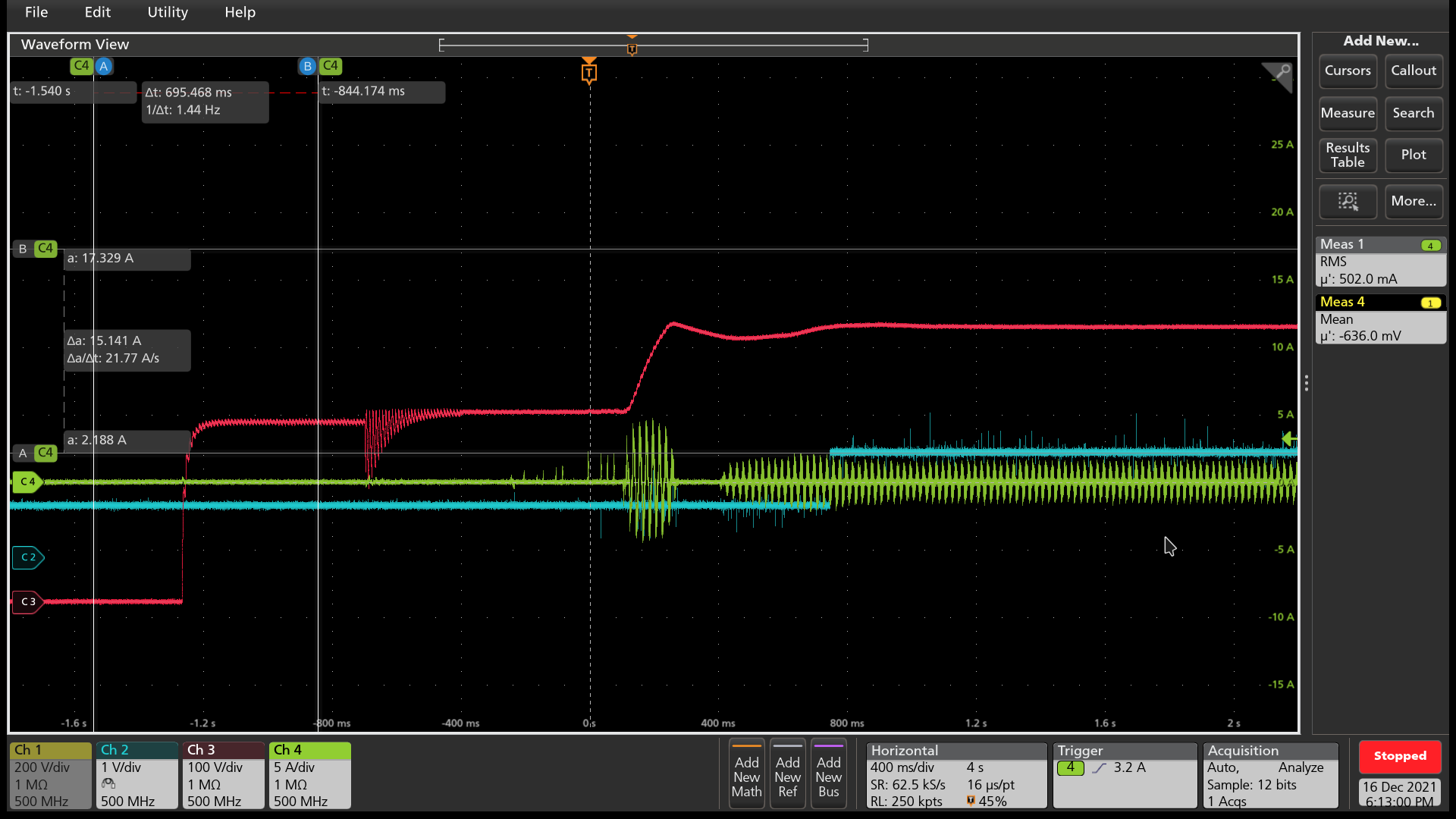Select the C3 channel ground handle

point(27,601)
